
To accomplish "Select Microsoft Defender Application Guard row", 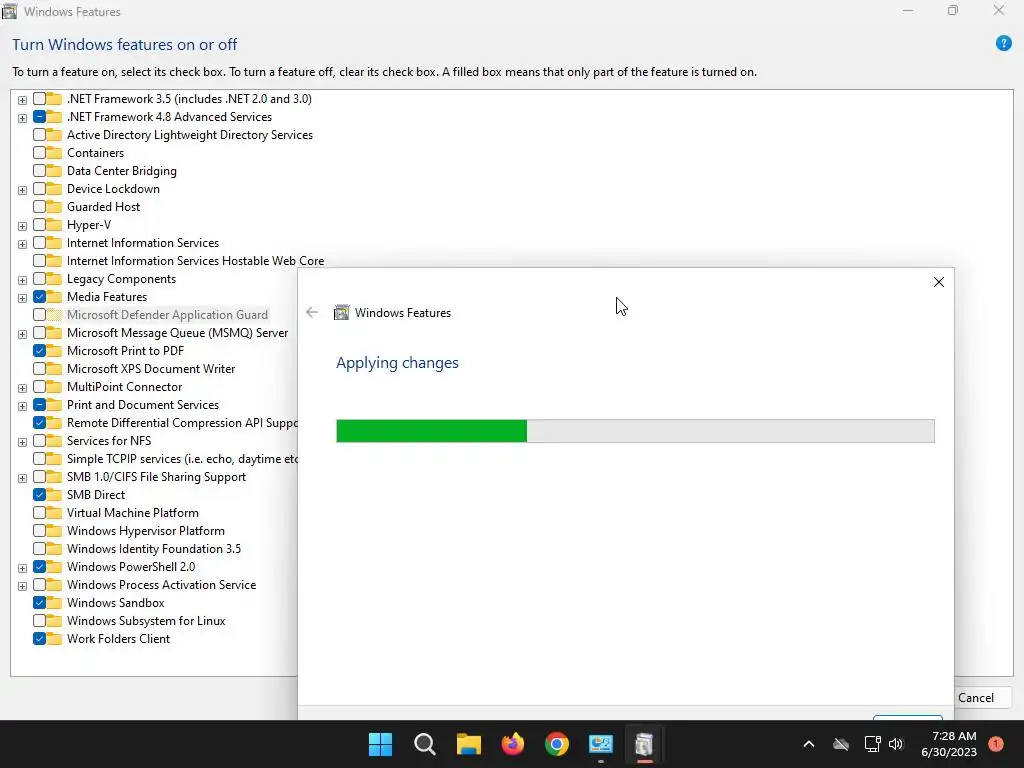I will [167, 315].
